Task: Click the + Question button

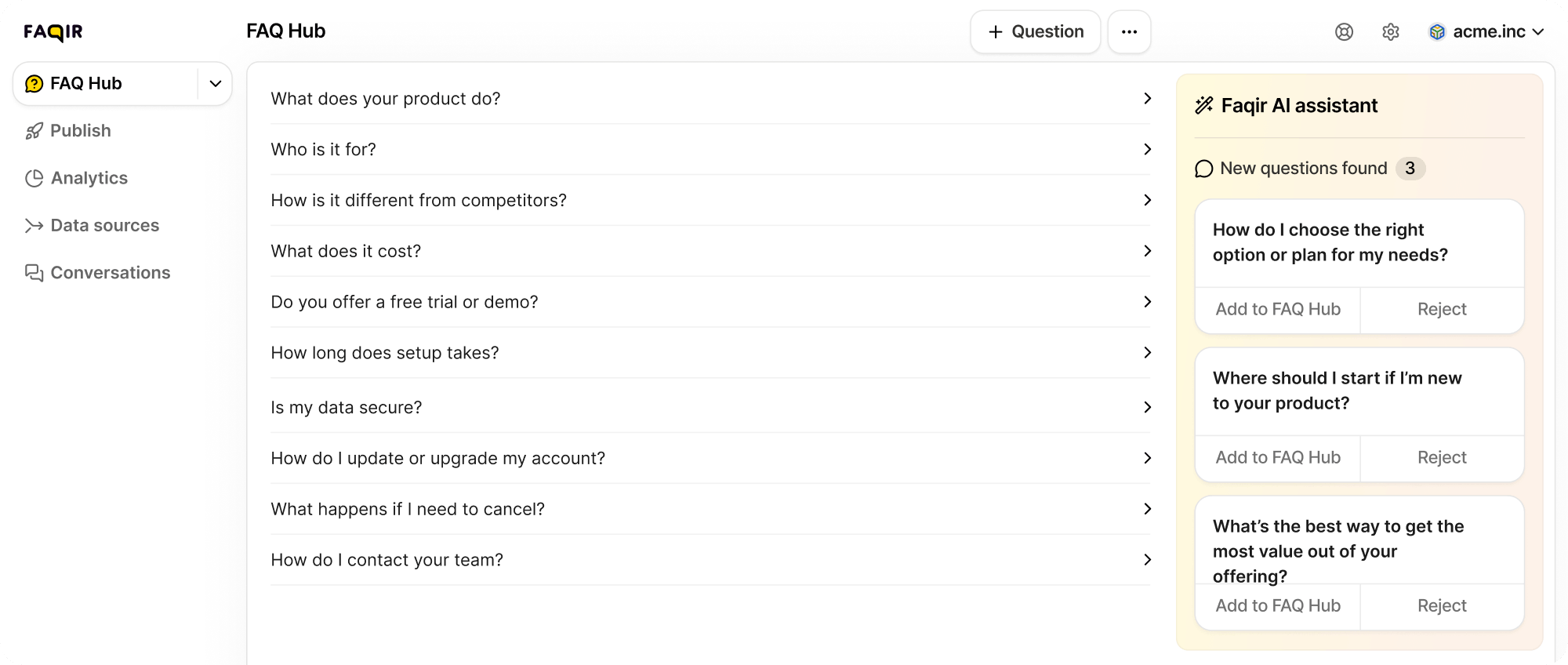Action: [x=1035, y=32]
